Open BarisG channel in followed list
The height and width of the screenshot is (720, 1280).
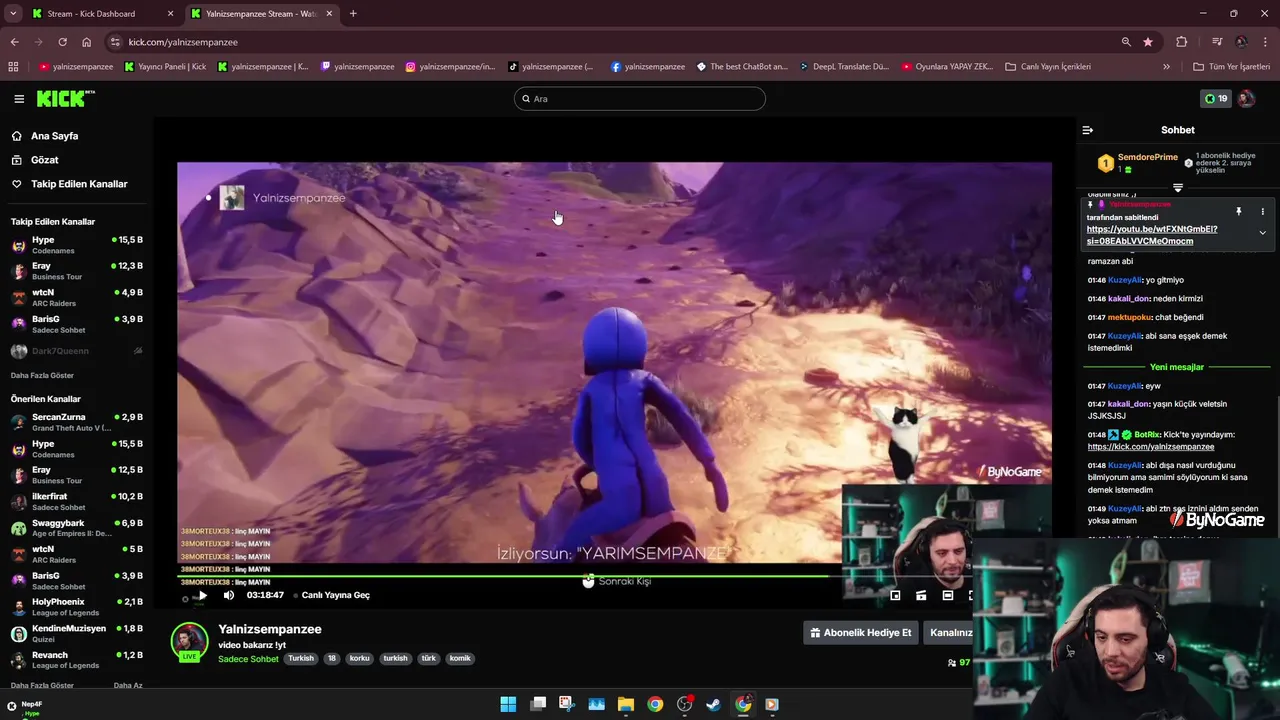77,324
